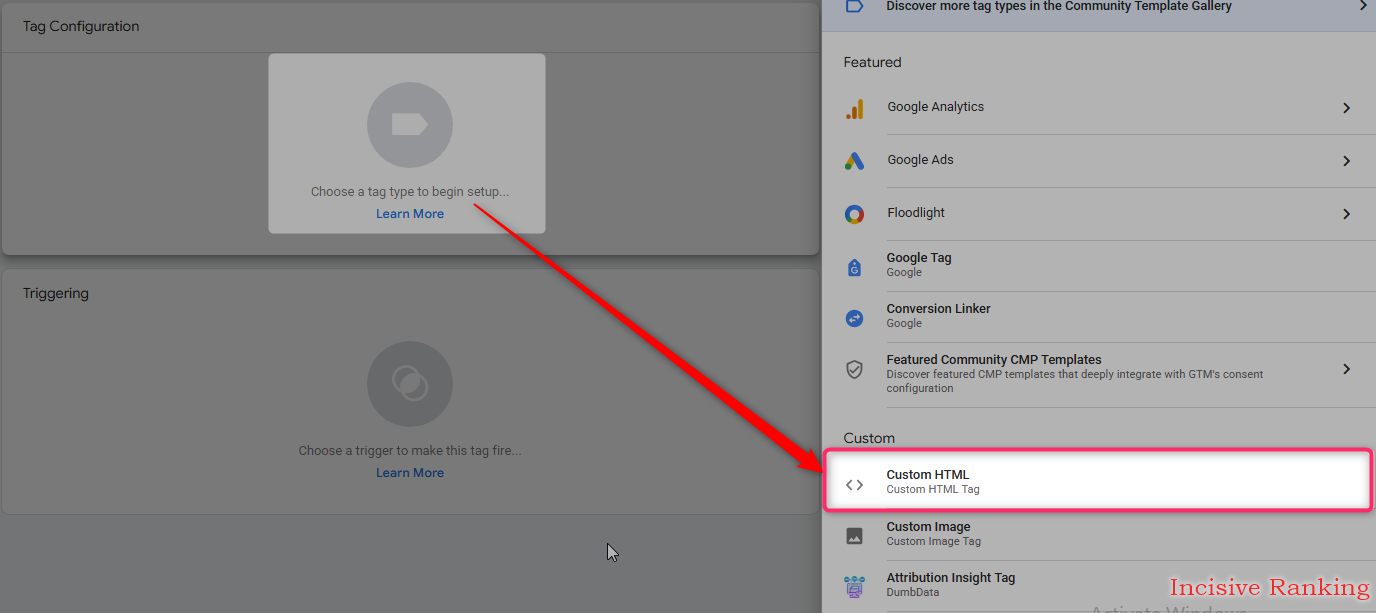Click the Floodlight circular icon

(x=854, y=214)
